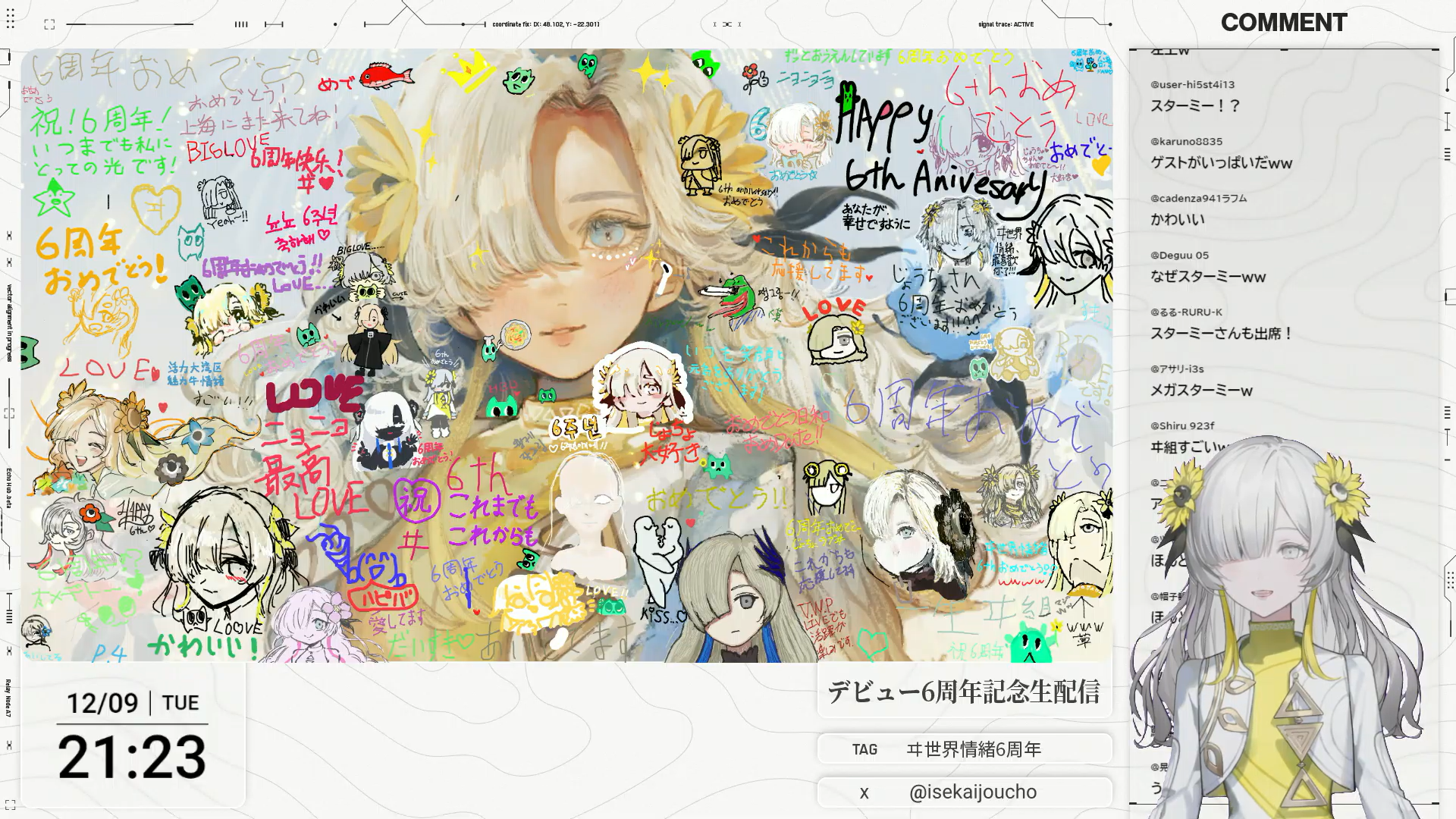Click the 21:23 clock display
Viewport: 1456px width, 819px height.
pos(132,757)
